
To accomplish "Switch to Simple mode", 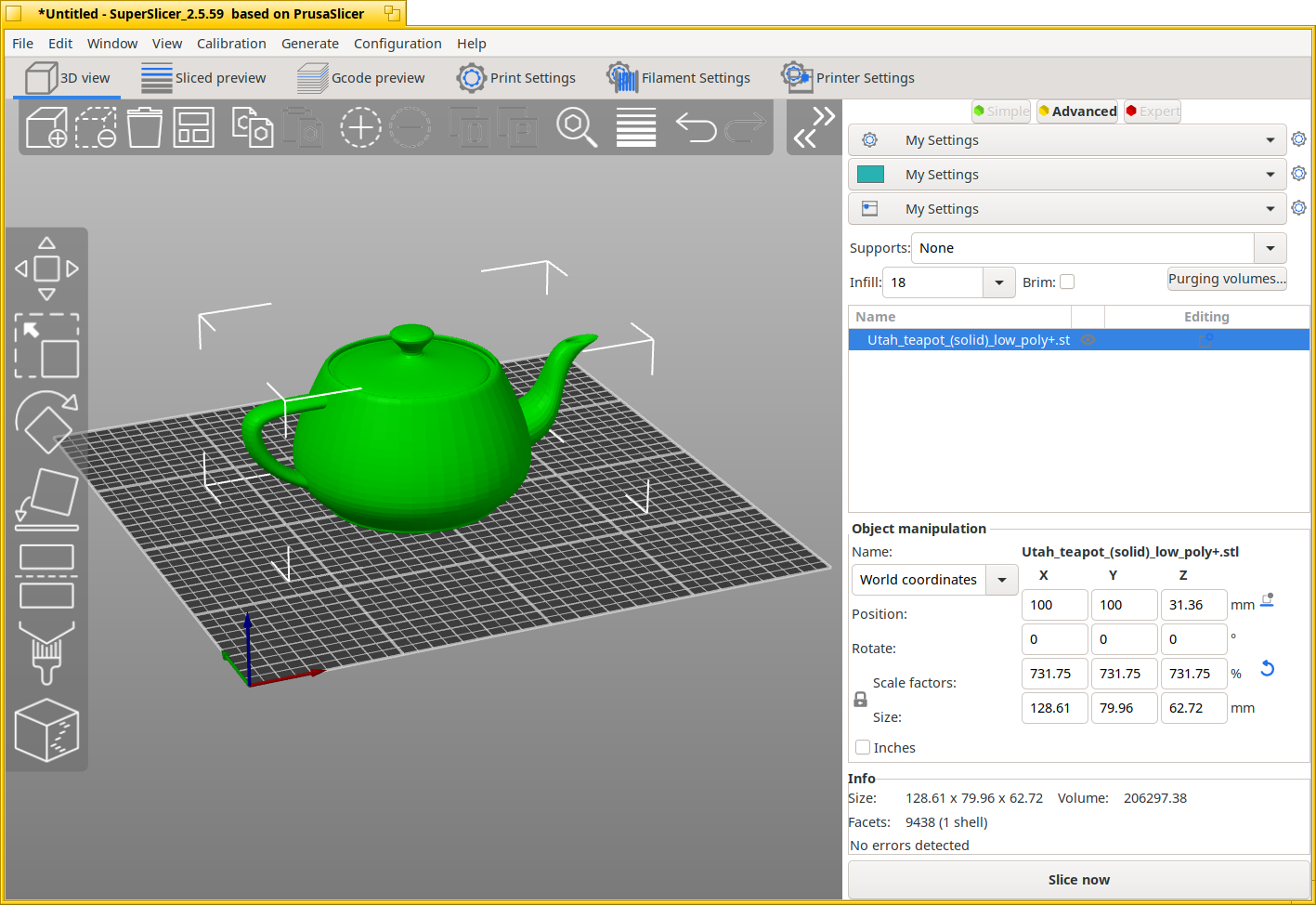I will point(1001,111).
